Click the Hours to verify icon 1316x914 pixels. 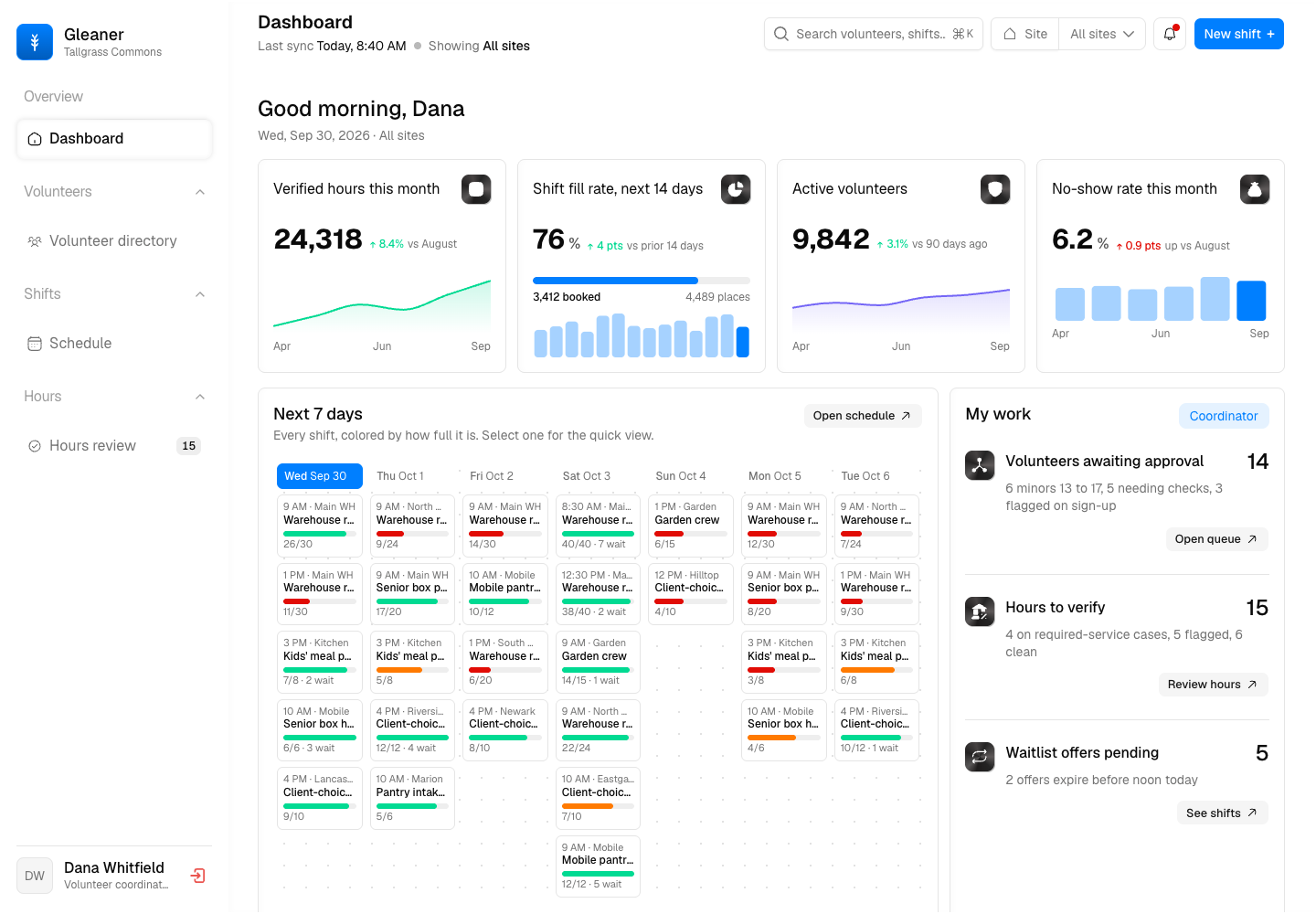tap(980, 611)
